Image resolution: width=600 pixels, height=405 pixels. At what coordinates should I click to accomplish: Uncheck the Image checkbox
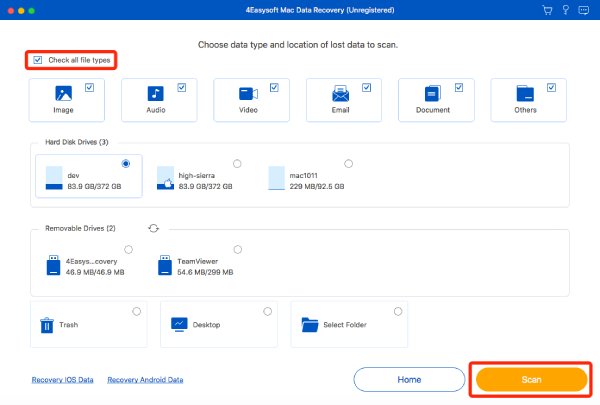click(x=90, y=87)
